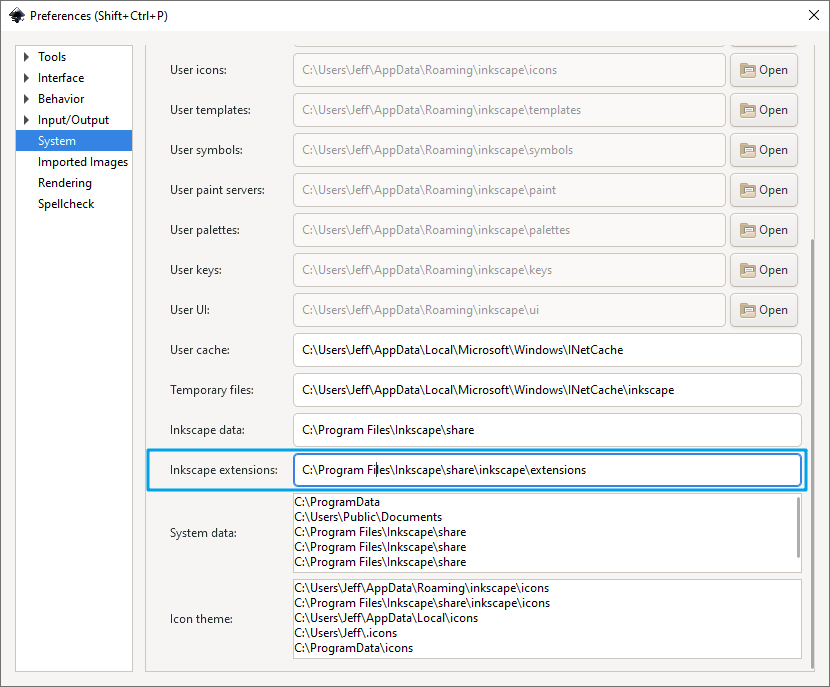Open the User palettes folder

[764, 230]
